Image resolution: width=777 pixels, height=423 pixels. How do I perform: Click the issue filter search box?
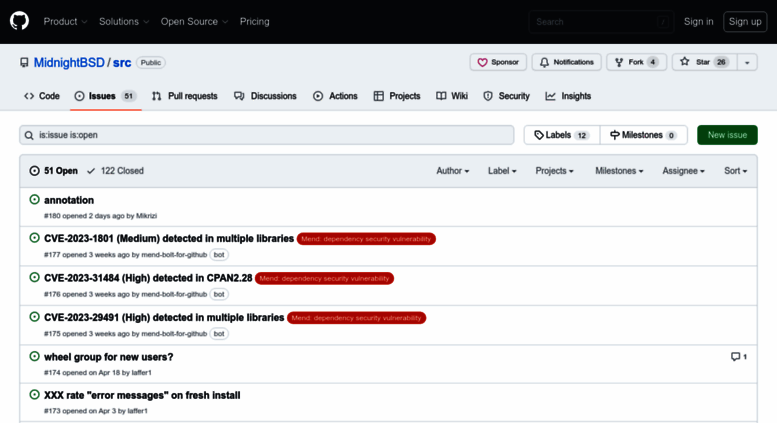pos(267,135)
